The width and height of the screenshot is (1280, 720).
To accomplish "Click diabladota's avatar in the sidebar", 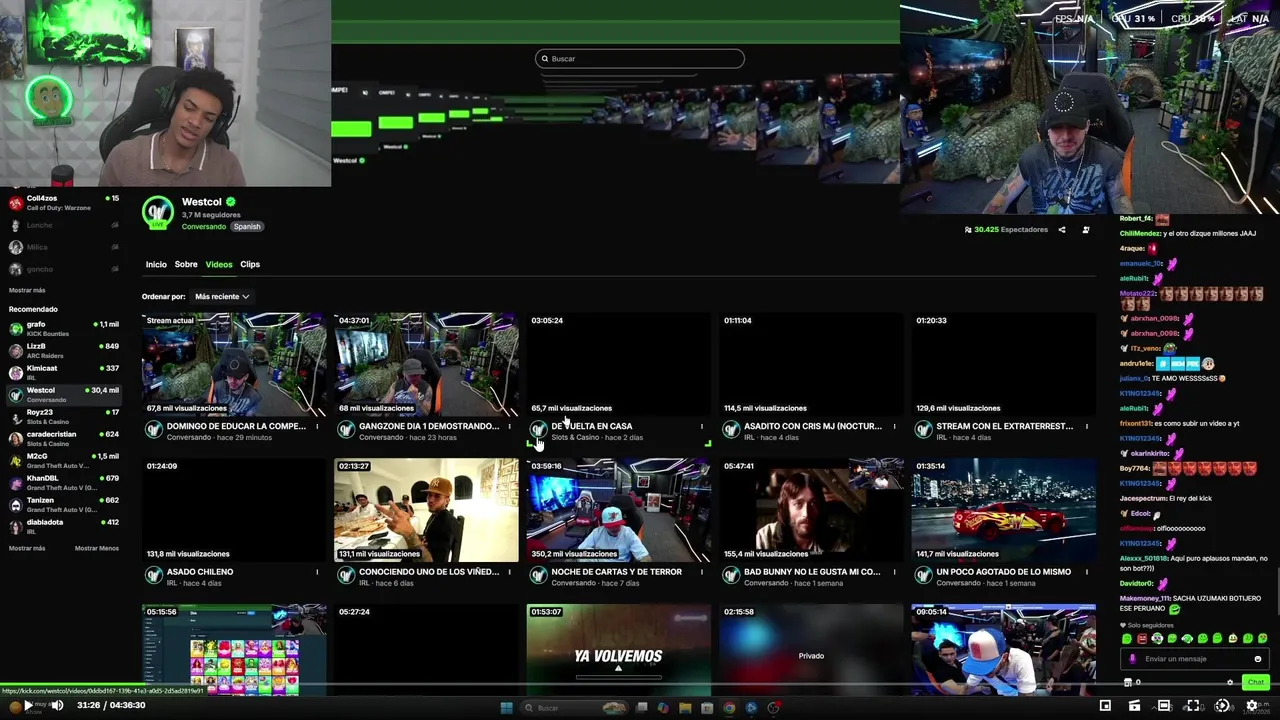I will pos(16,527).
